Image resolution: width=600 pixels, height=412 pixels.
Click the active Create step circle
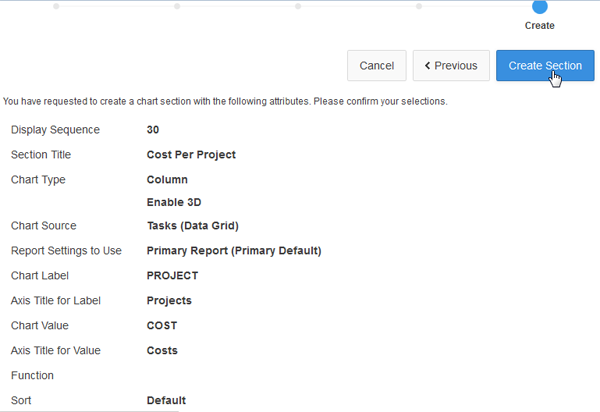click(540, 6)
